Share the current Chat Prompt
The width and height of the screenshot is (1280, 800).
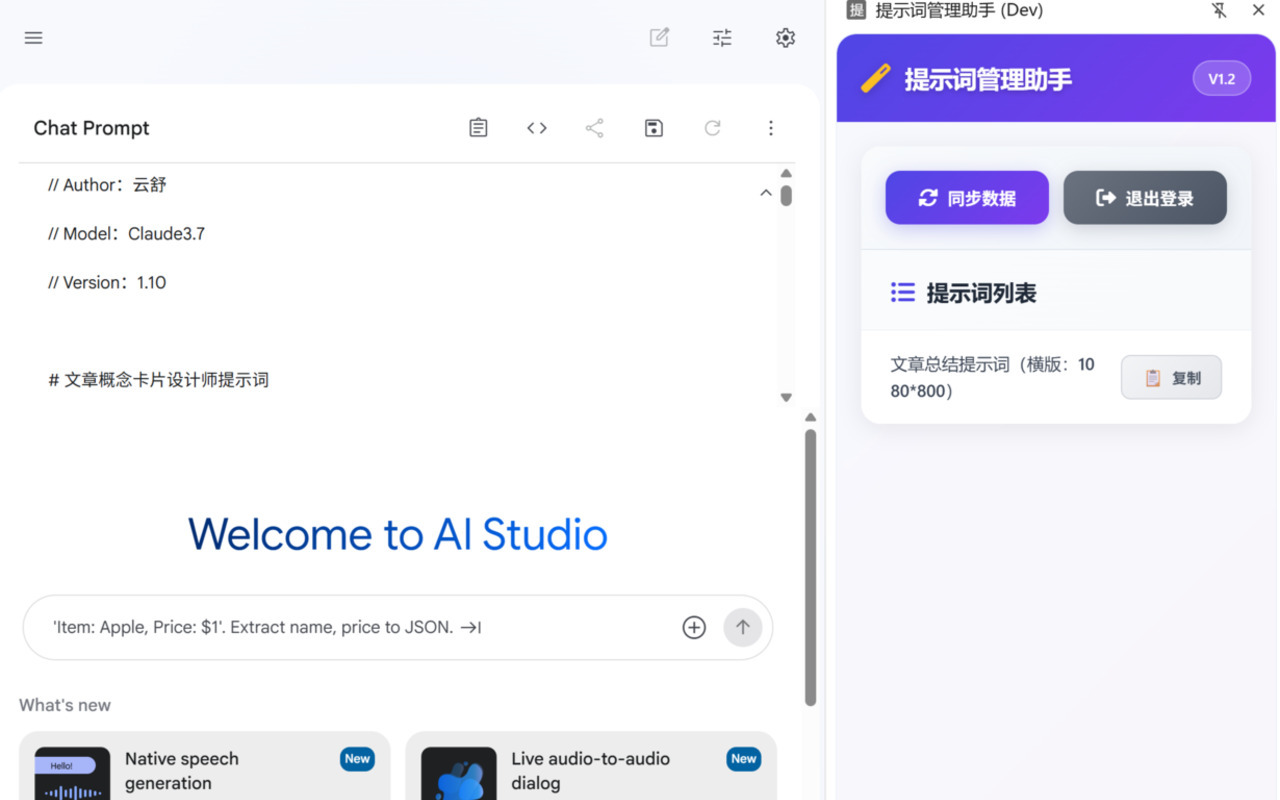[594, 127]
